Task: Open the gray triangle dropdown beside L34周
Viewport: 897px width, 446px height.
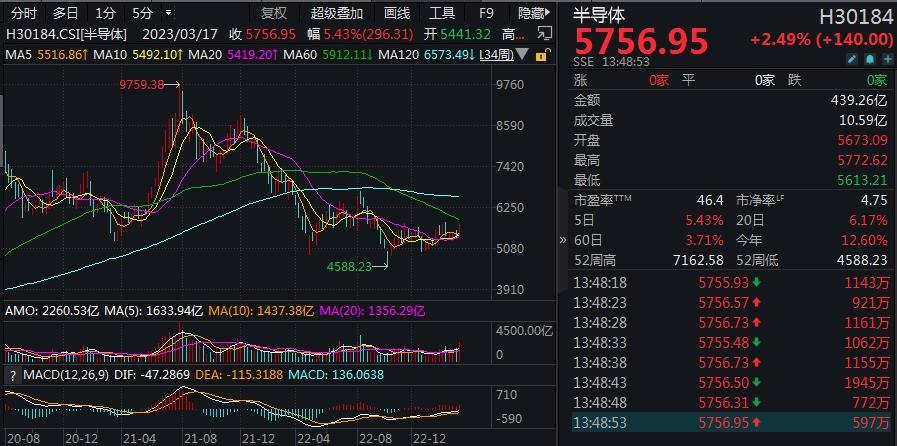Action: click(x=522, y=55)
